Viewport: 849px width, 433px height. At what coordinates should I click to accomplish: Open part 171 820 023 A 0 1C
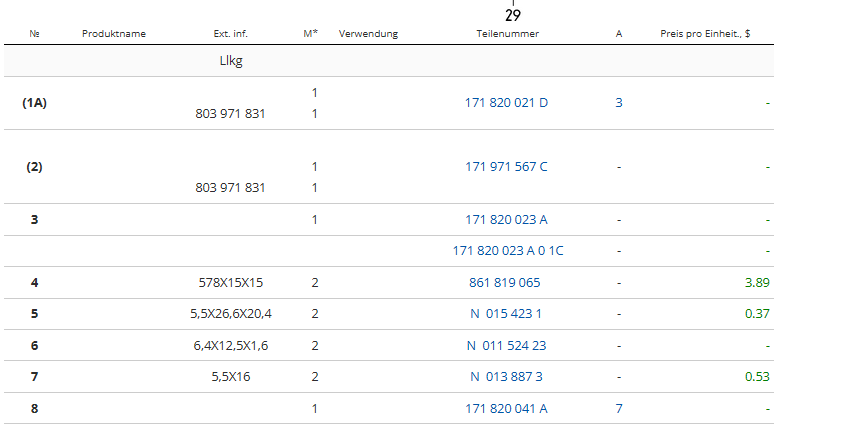(508, 251)
